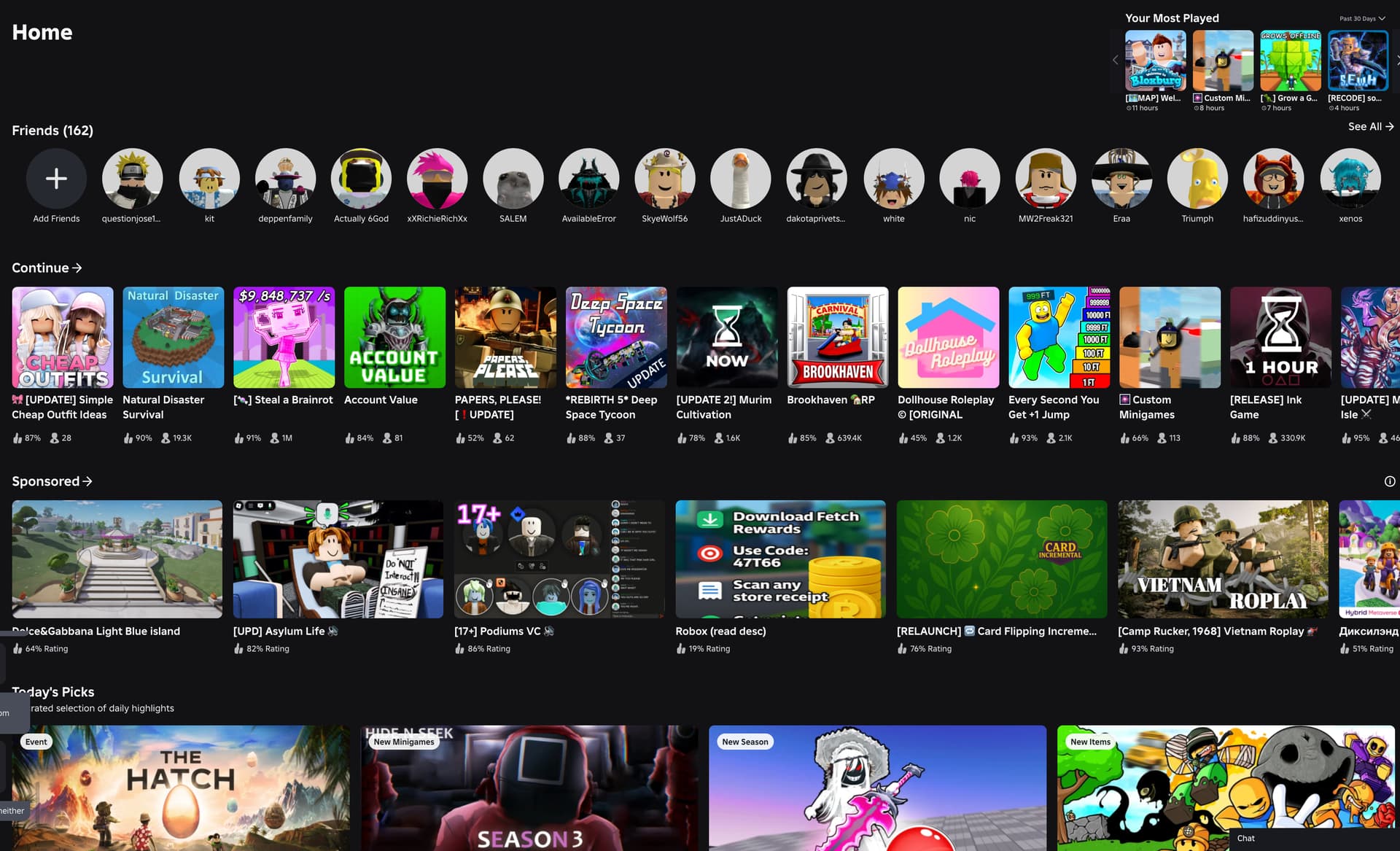1400x851 pixels.
Task: Open Friends (162) heading link
Action: [52, 131]
